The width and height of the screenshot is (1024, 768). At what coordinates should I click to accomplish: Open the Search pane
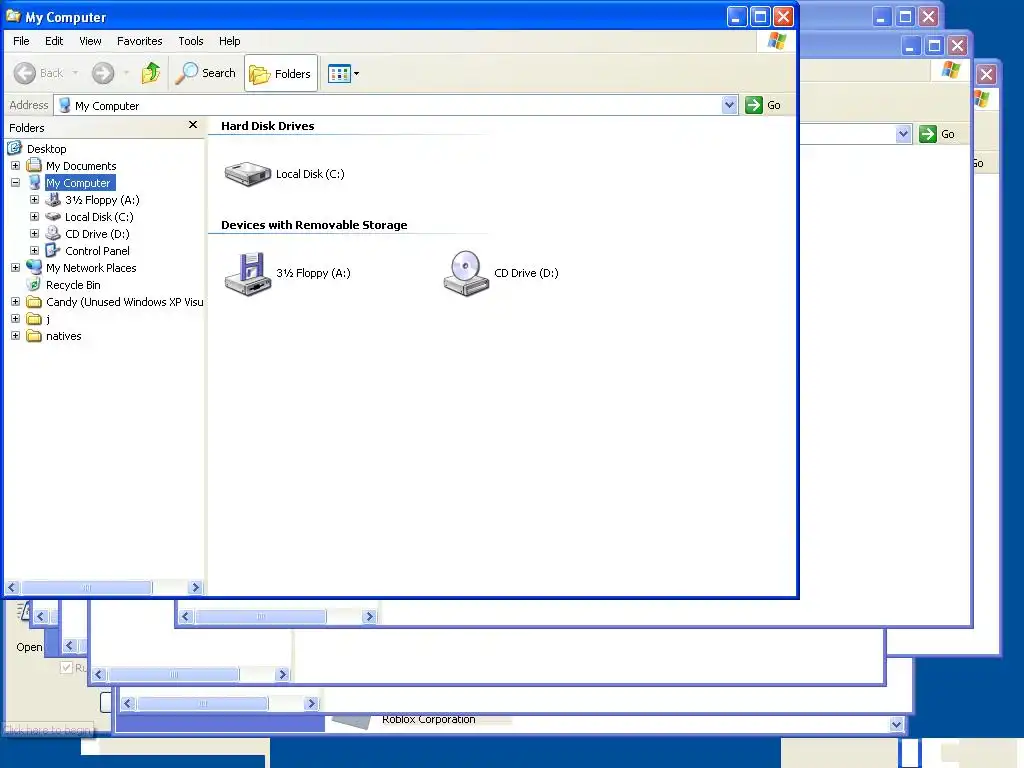206,73
